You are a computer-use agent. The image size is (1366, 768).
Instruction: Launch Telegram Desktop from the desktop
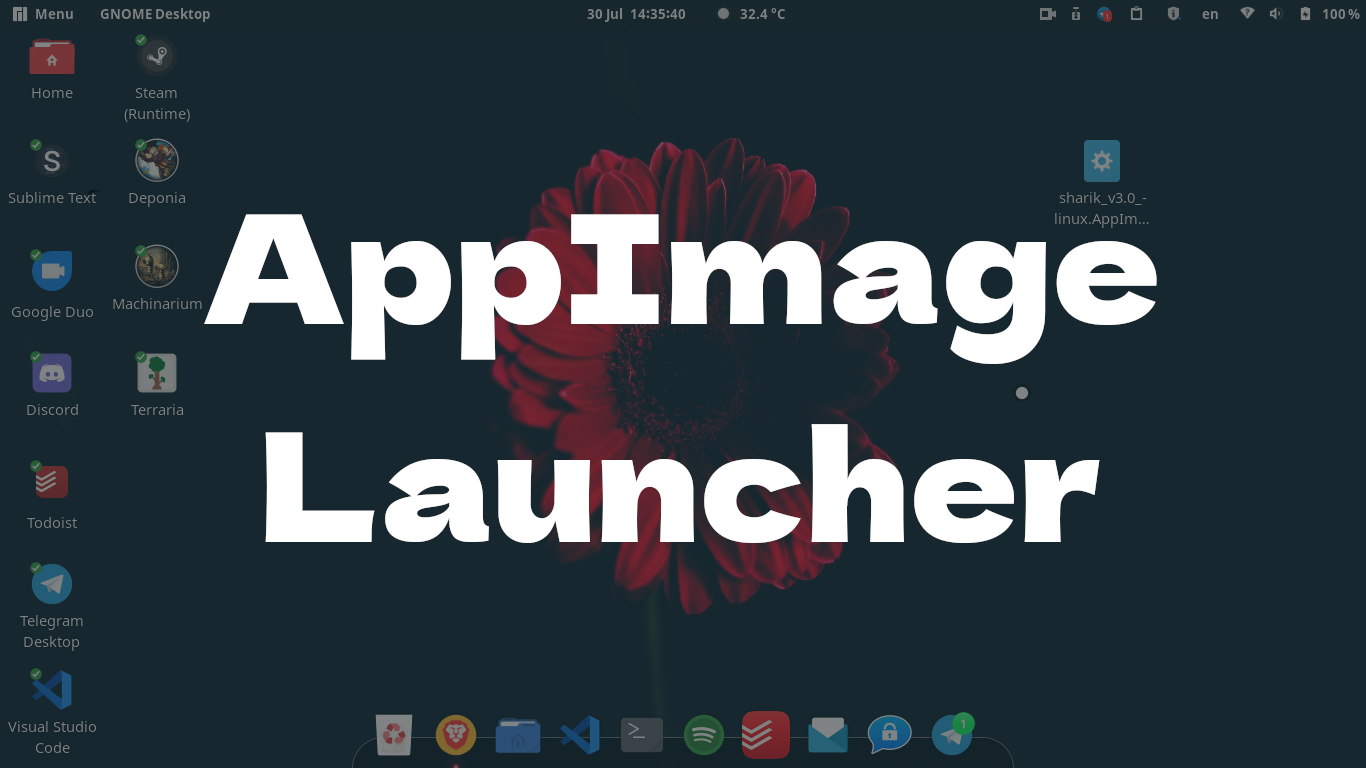52,585
